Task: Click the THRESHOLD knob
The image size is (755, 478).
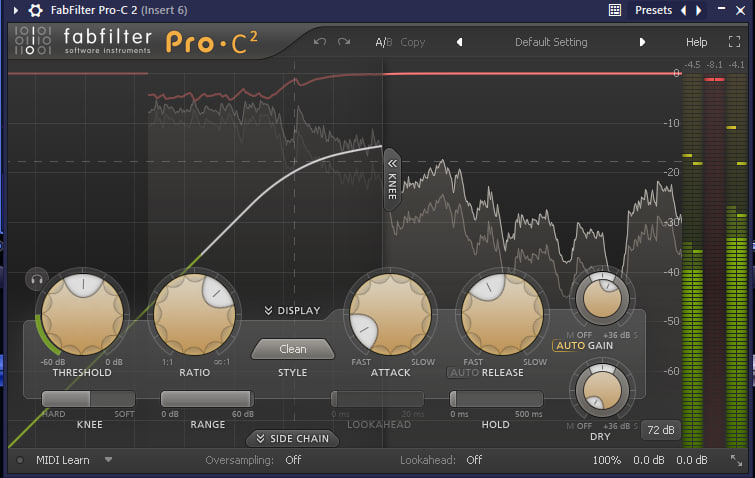Action: [x=82, y=315]
